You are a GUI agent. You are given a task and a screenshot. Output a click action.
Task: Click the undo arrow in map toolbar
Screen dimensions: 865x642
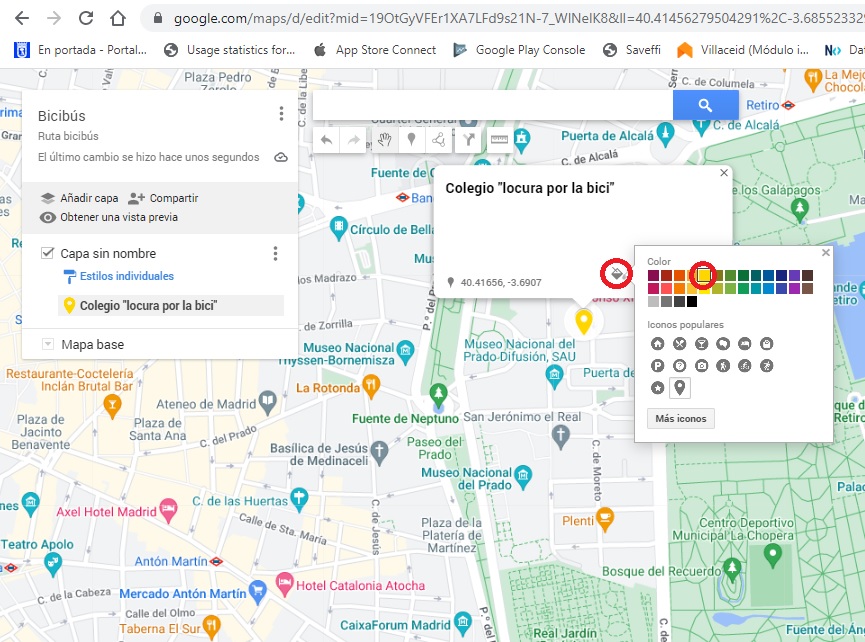(326, 141)
